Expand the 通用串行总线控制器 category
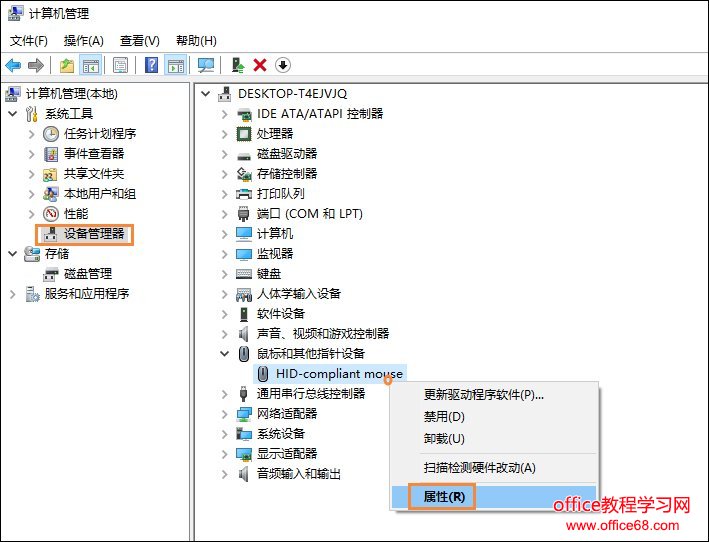Screen dimensions: 709x542 click(225, 394)
